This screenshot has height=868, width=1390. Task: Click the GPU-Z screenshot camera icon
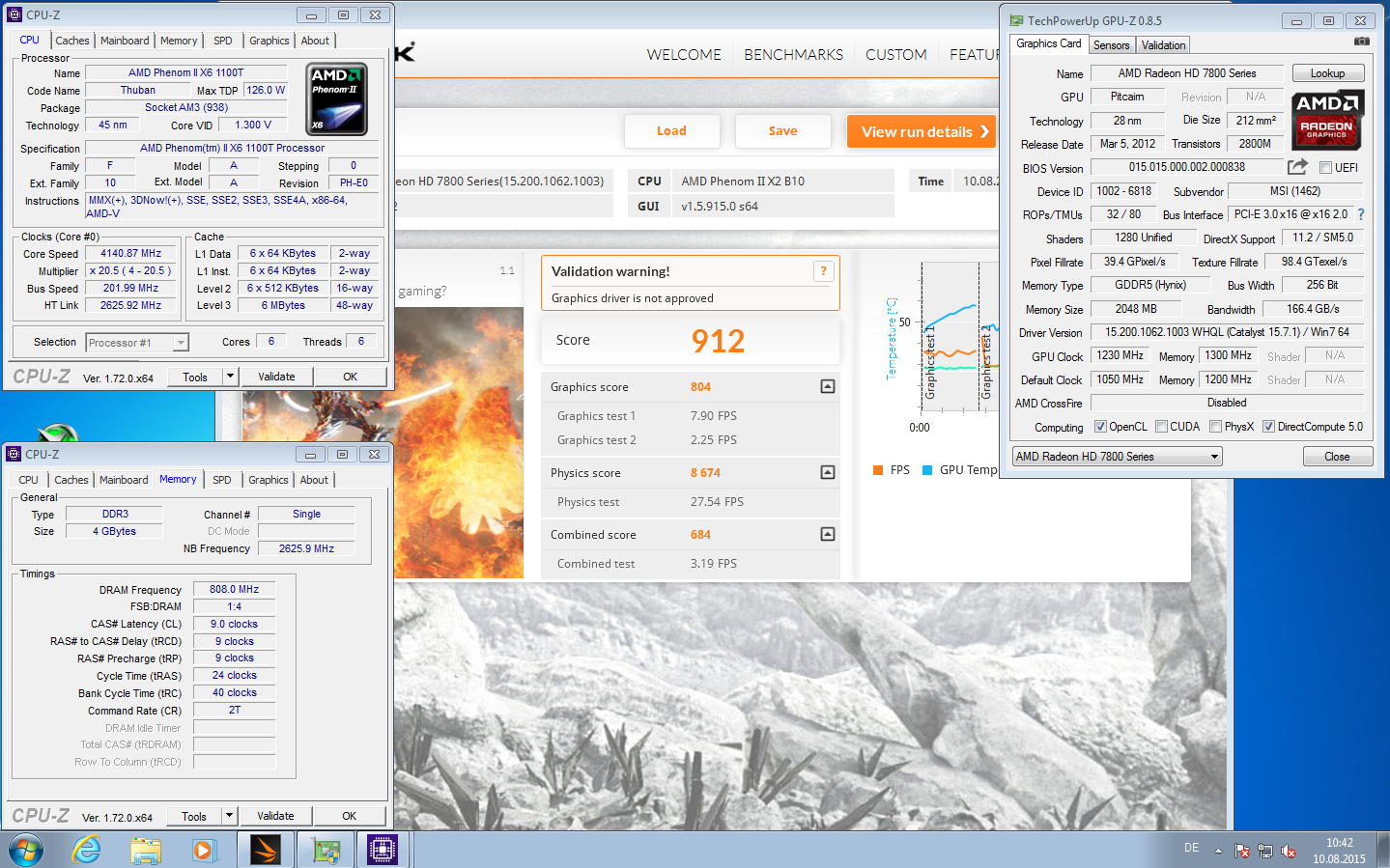1361,42
